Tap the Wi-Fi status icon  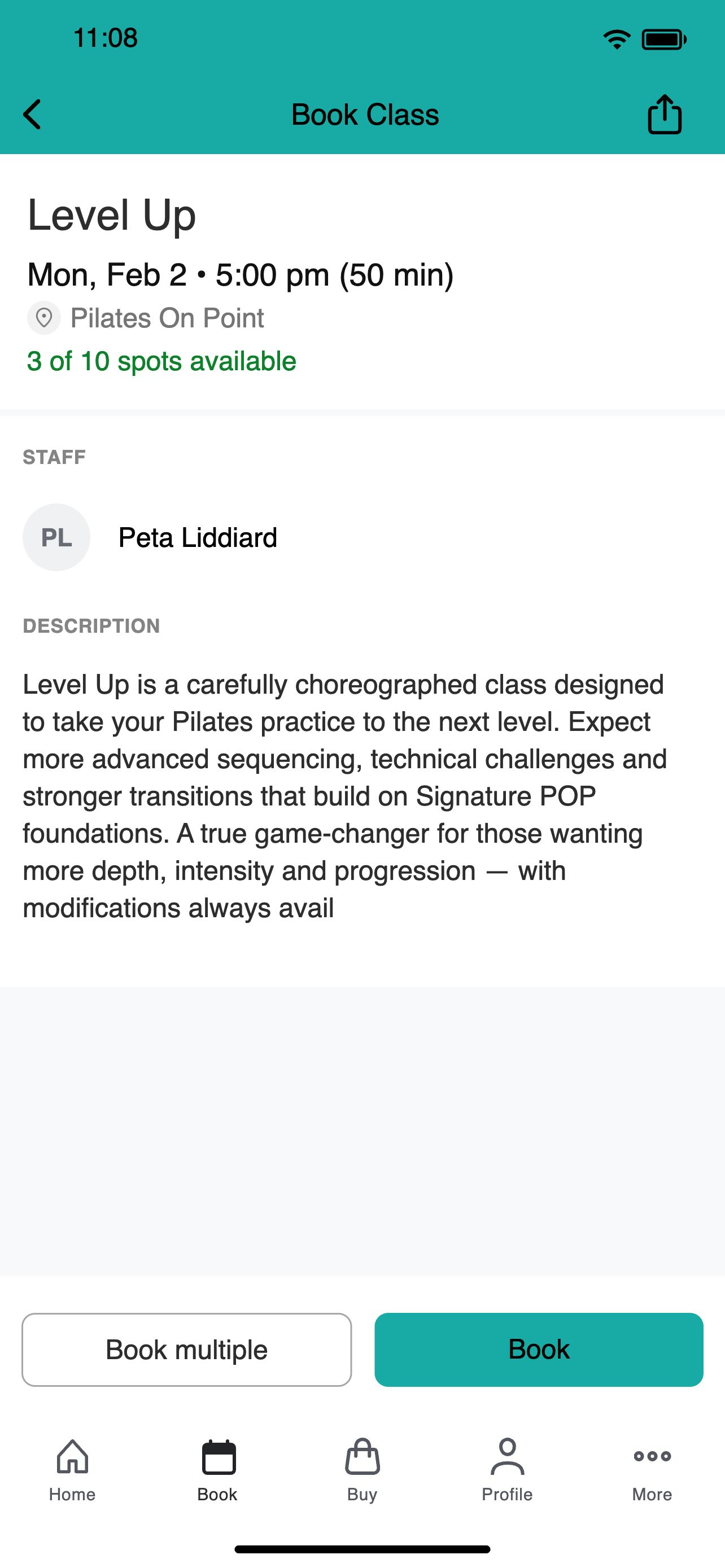(617, 40)
